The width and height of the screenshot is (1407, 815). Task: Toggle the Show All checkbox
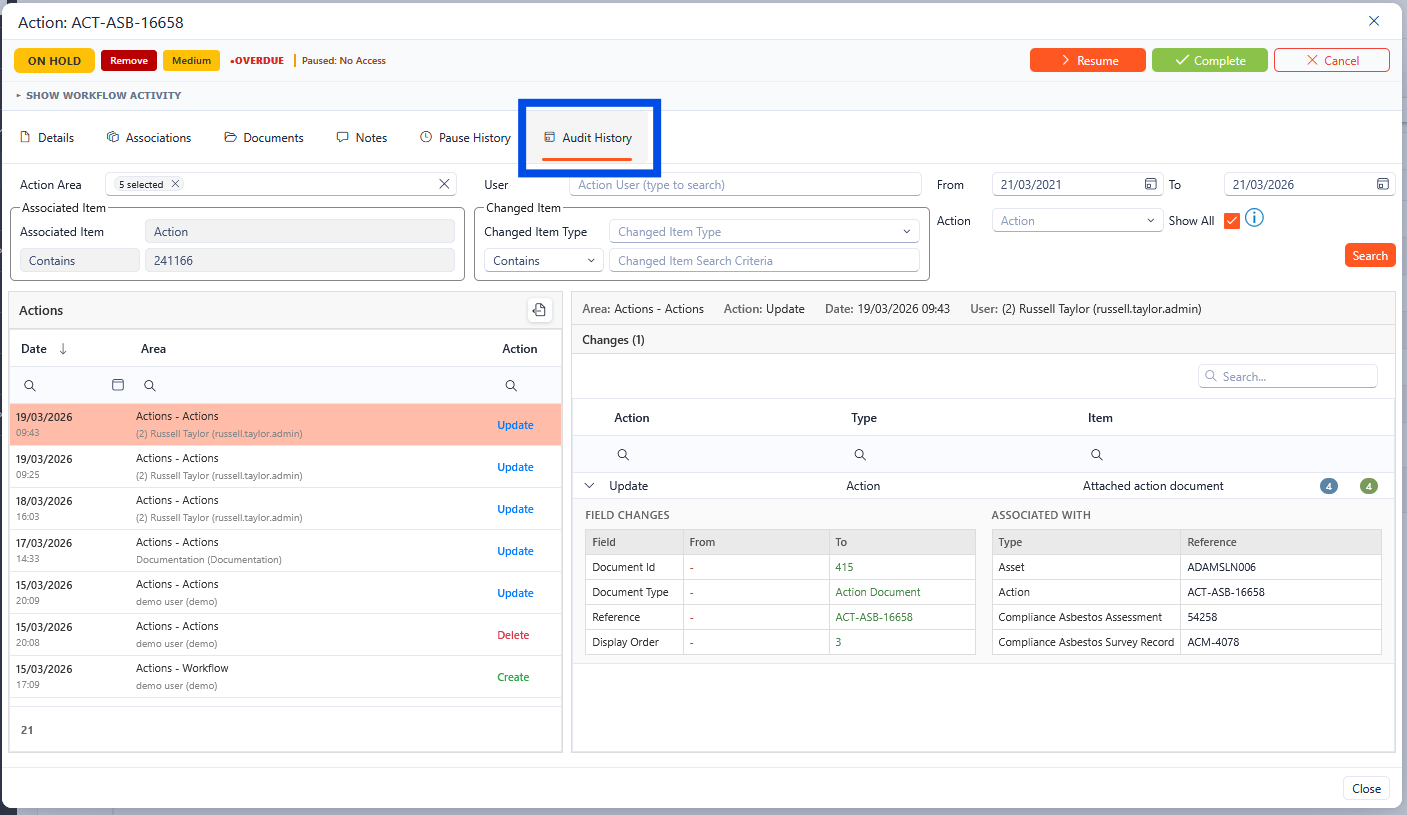click(x=1231, y=221)
